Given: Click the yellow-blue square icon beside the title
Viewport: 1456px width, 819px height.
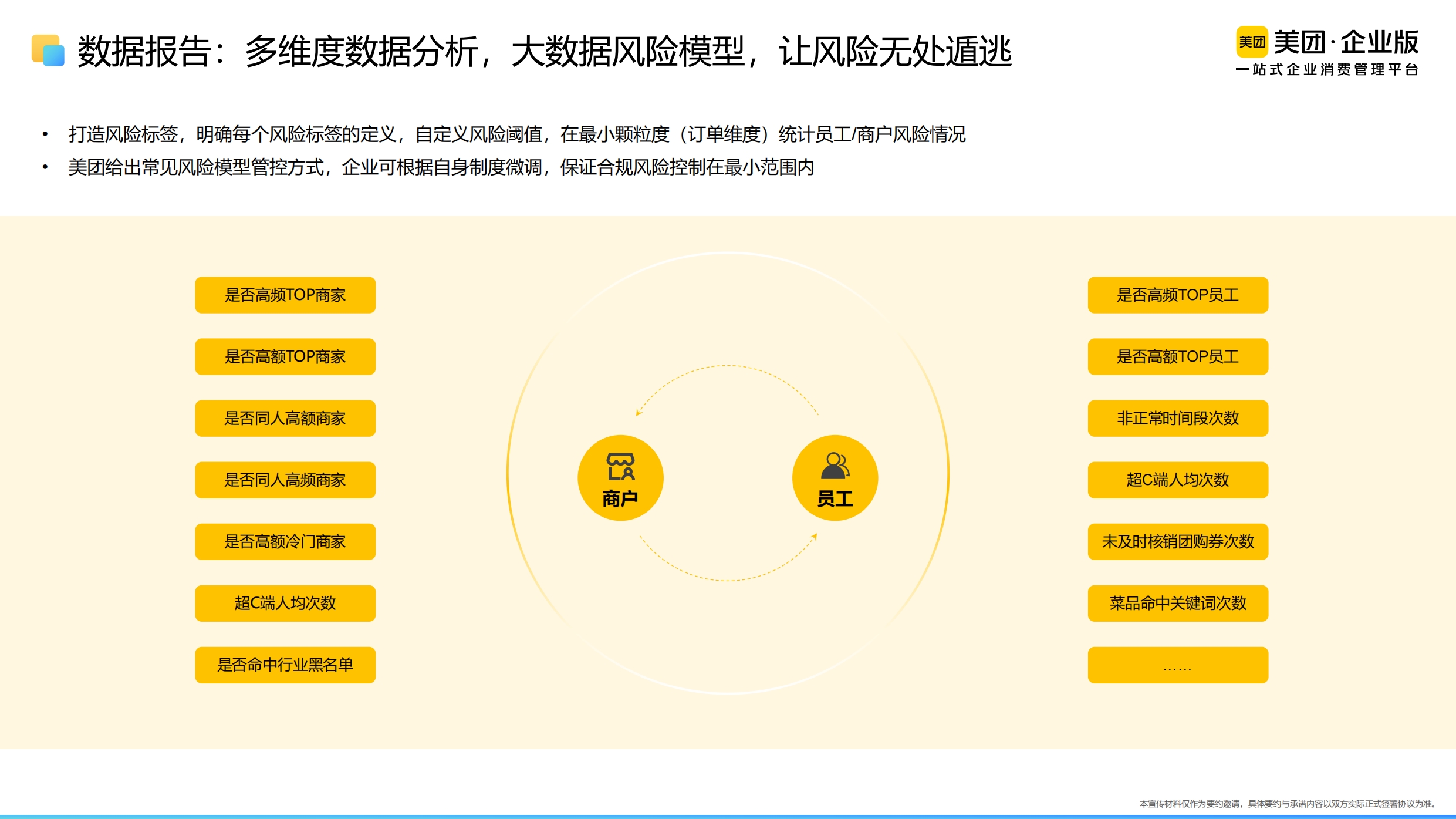Looking at the screenshot, I should pos(48,50).
